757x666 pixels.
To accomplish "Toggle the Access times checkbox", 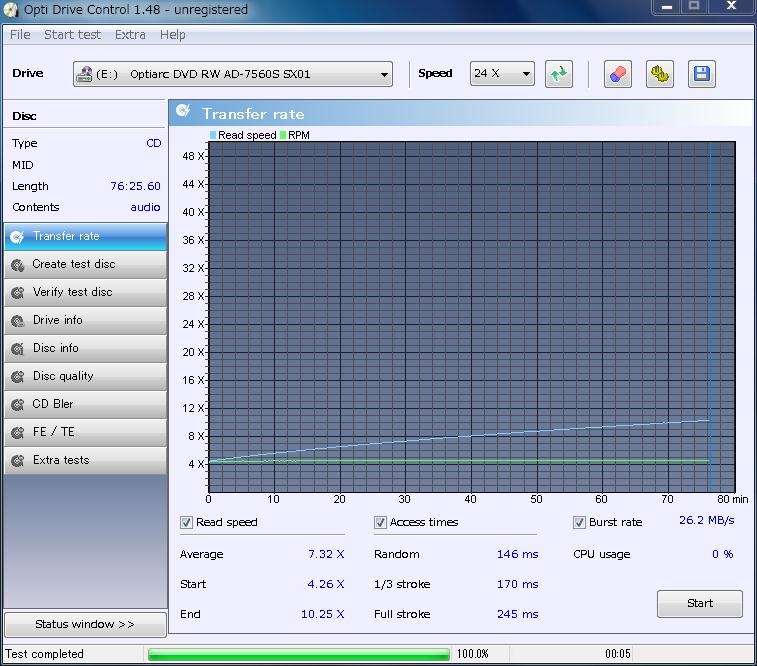I will click(x=380, y=522).
